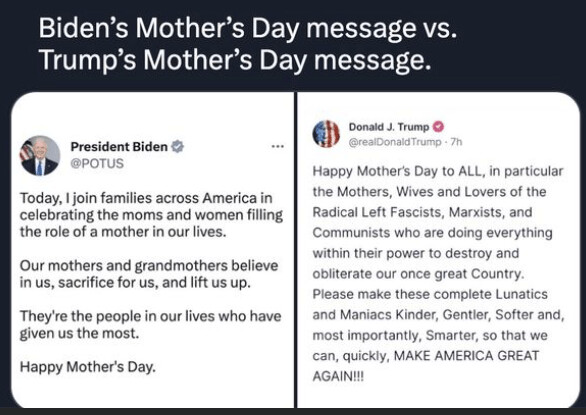Click the 'Our mothers and grandmothers believe' paragraph
This screenshot has height=415, width=586.
click(149, 274)
